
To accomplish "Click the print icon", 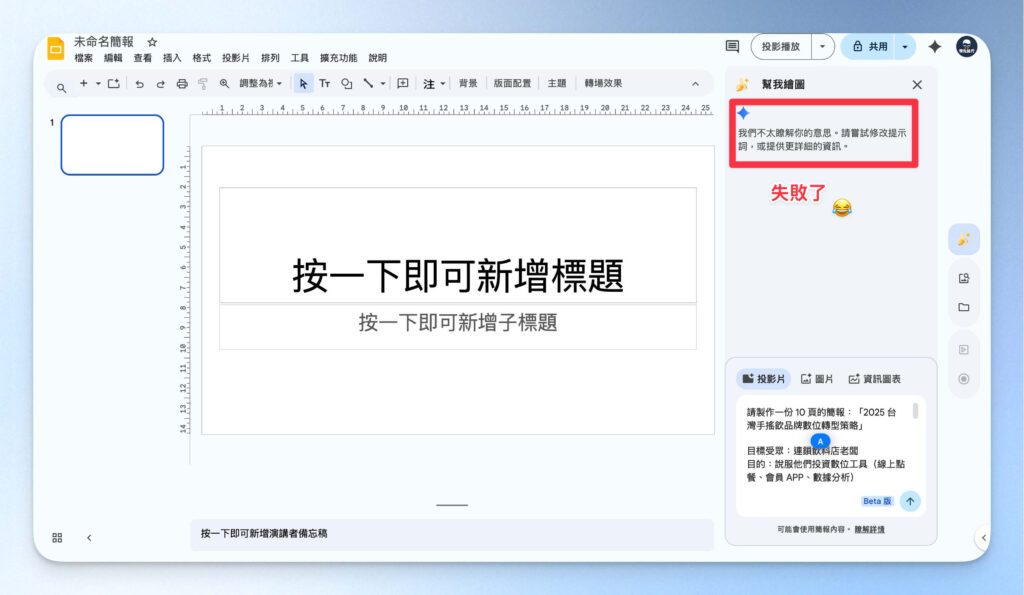I will pos(182,84).
